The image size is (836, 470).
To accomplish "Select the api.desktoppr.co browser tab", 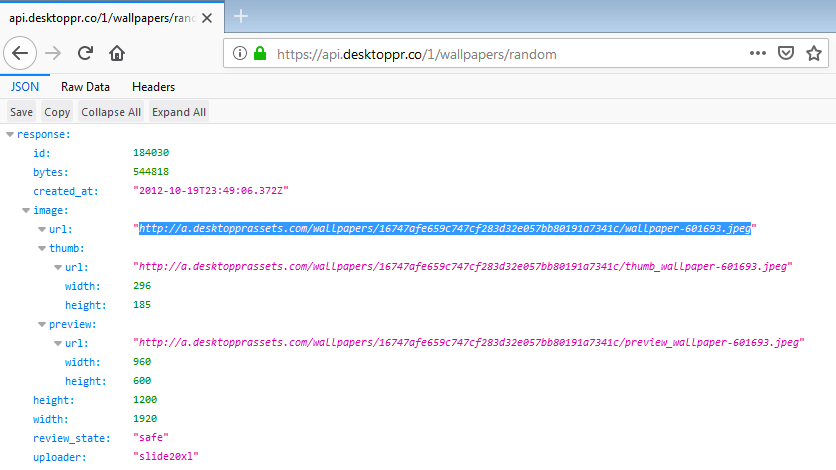I will (x=112, y=18).
